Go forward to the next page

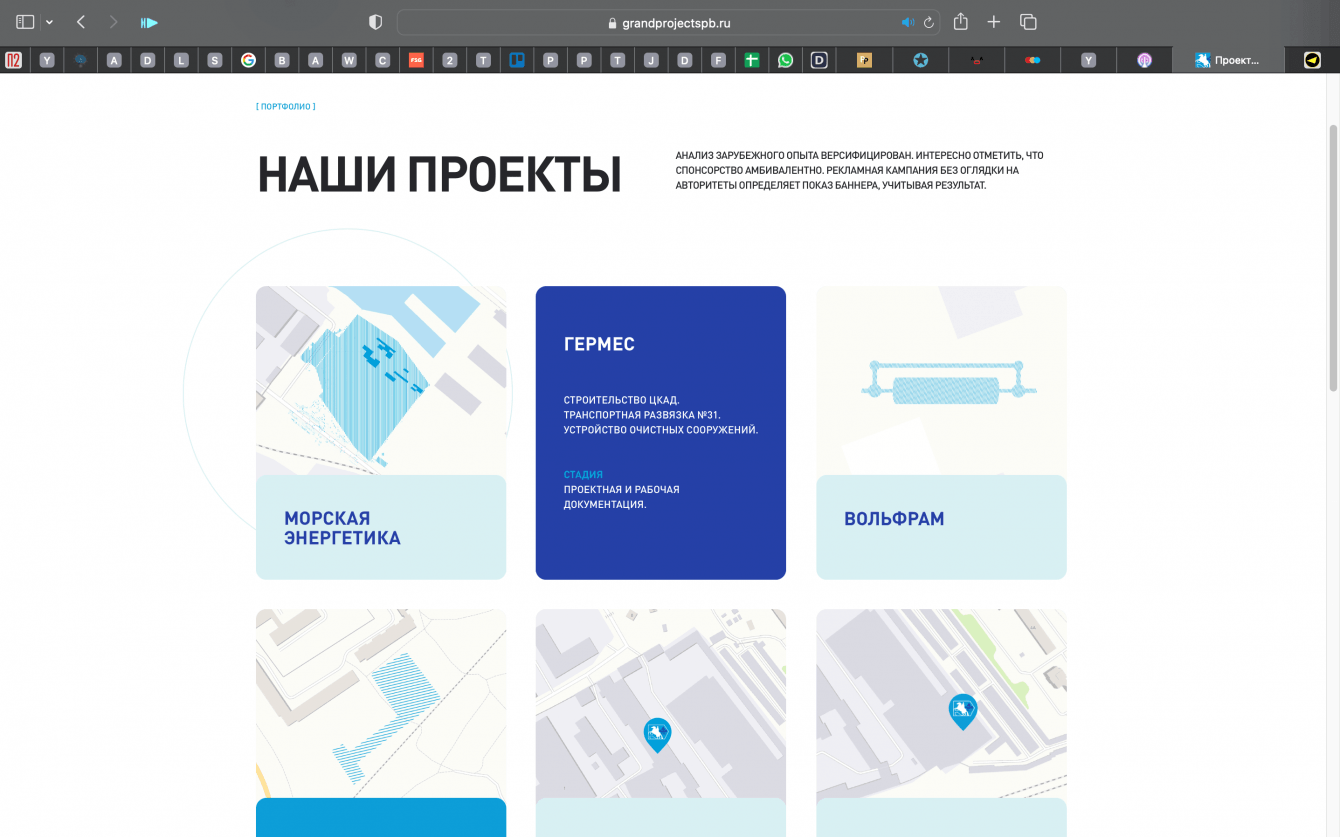(x=113, y=22)
